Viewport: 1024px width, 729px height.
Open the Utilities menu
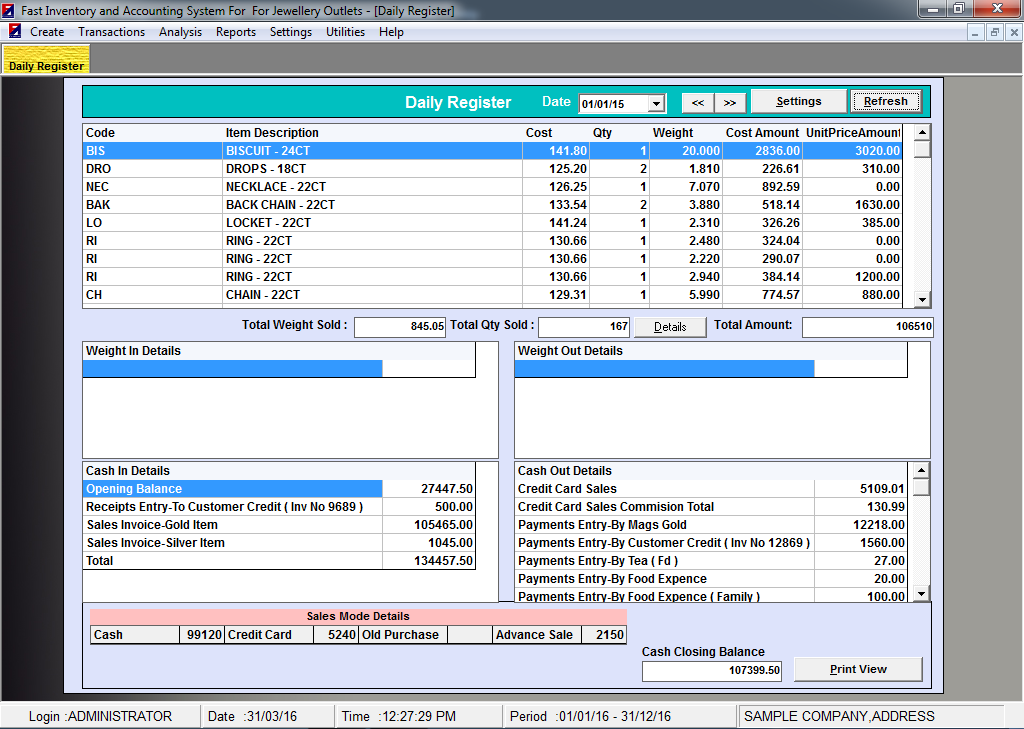(x=345, y=32)
